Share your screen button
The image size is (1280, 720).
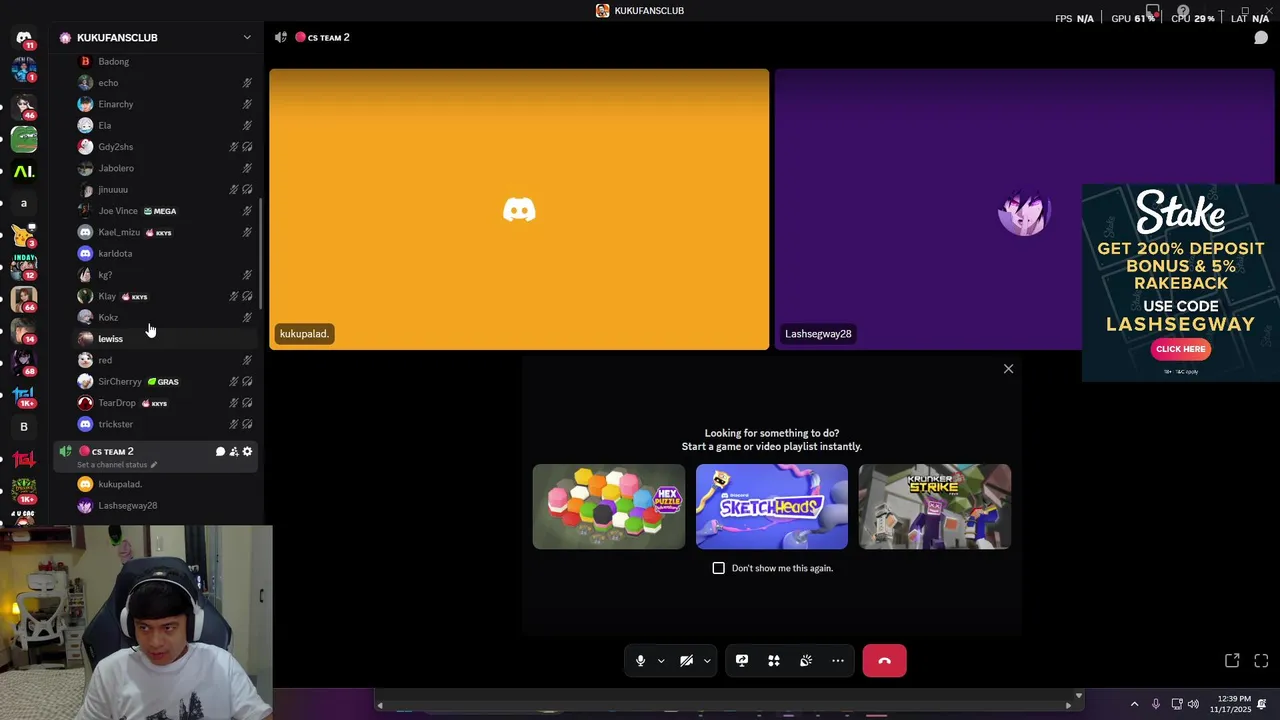[x=742, y=661]
